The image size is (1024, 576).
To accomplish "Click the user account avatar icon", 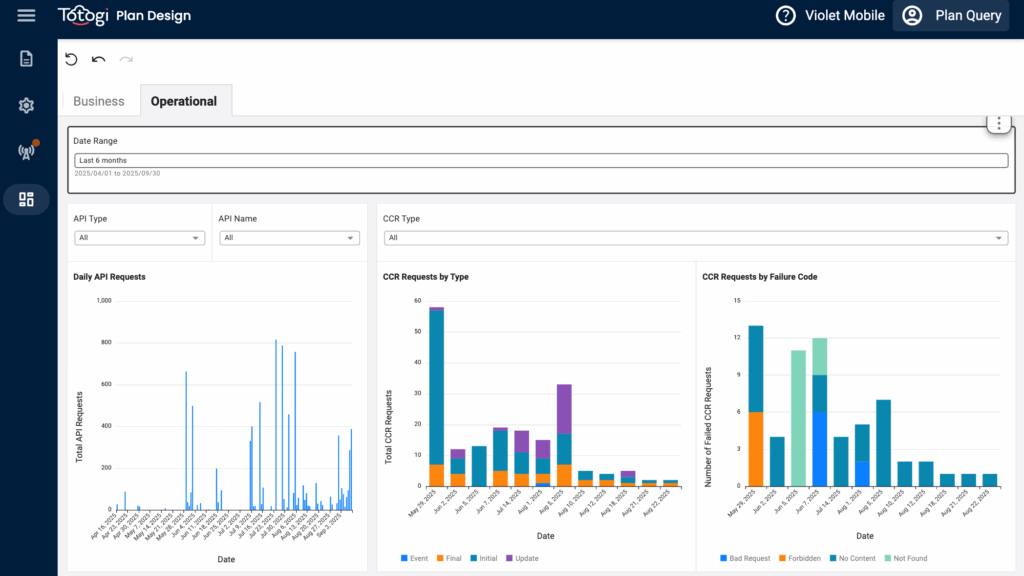I will 911,16.
